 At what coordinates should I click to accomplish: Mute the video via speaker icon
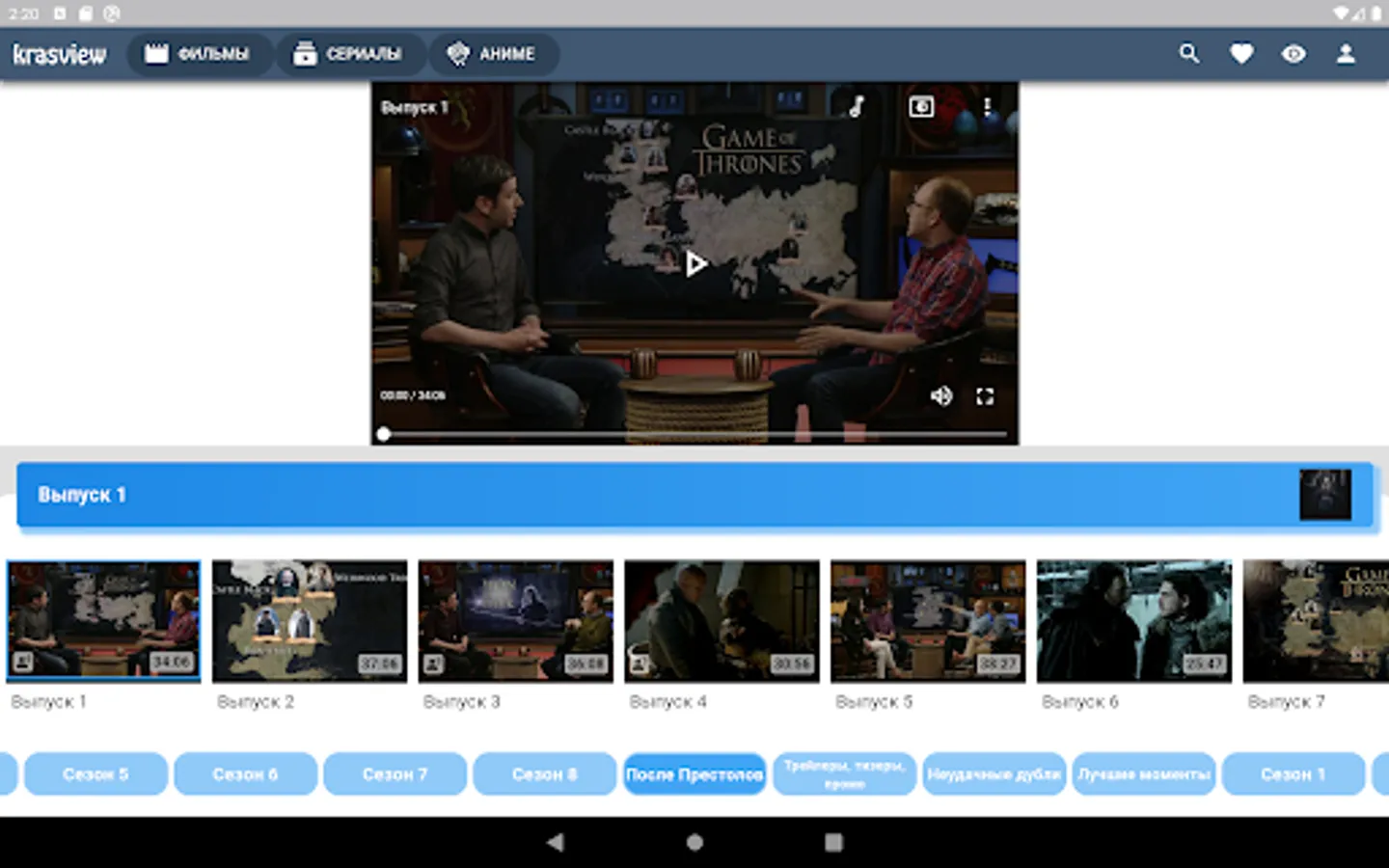point(940,396)
